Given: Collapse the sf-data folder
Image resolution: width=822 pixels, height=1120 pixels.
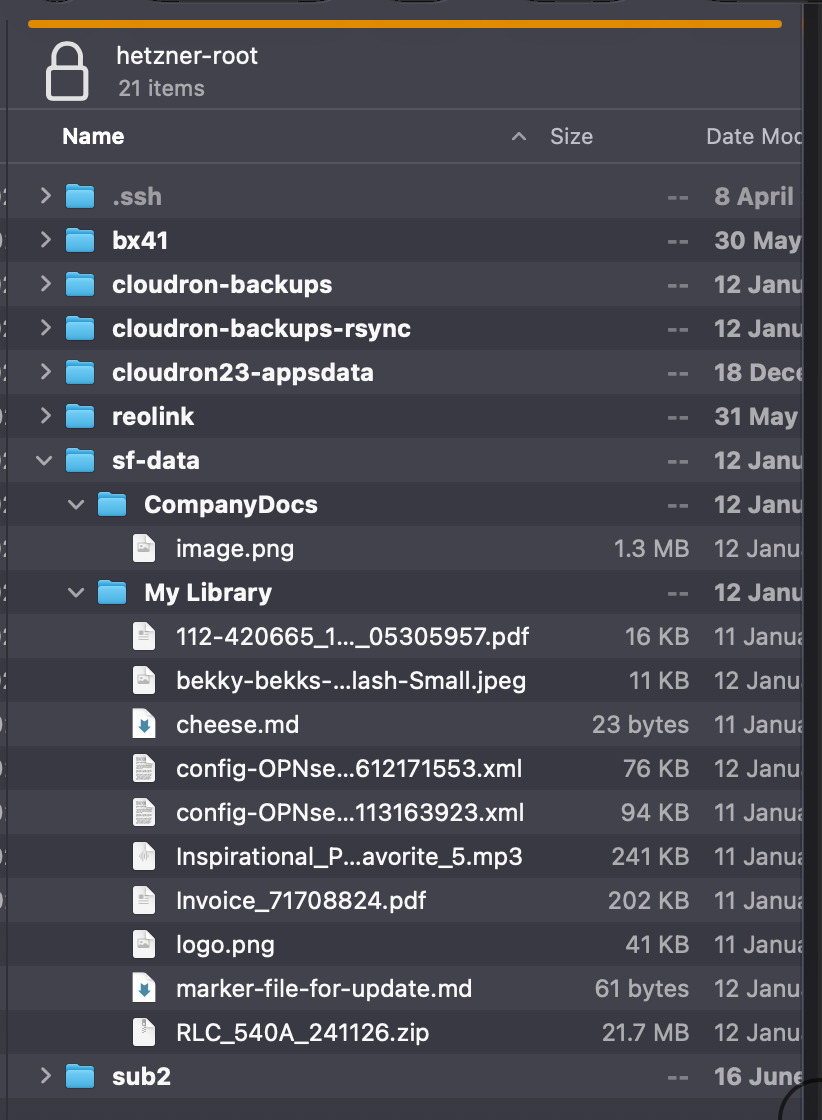Looking at the screenshot, I should point(45,460).
